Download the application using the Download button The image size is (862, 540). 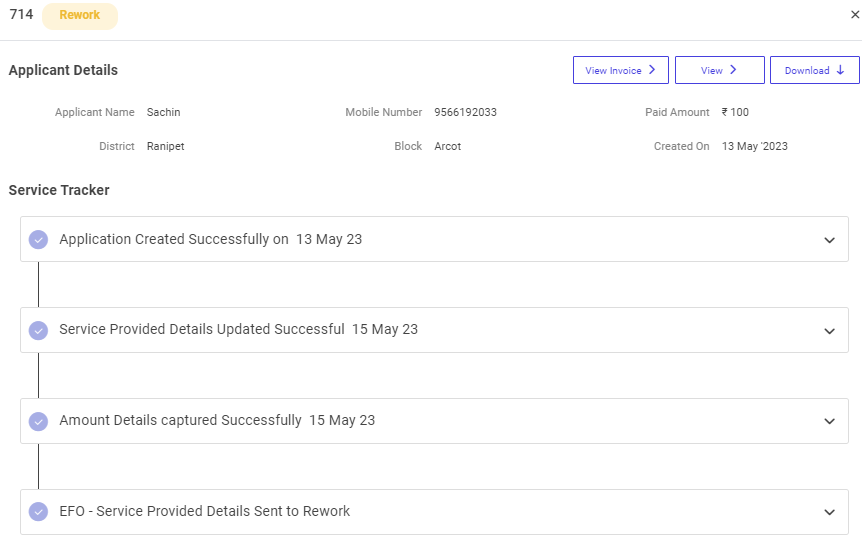tap(814, 70)
